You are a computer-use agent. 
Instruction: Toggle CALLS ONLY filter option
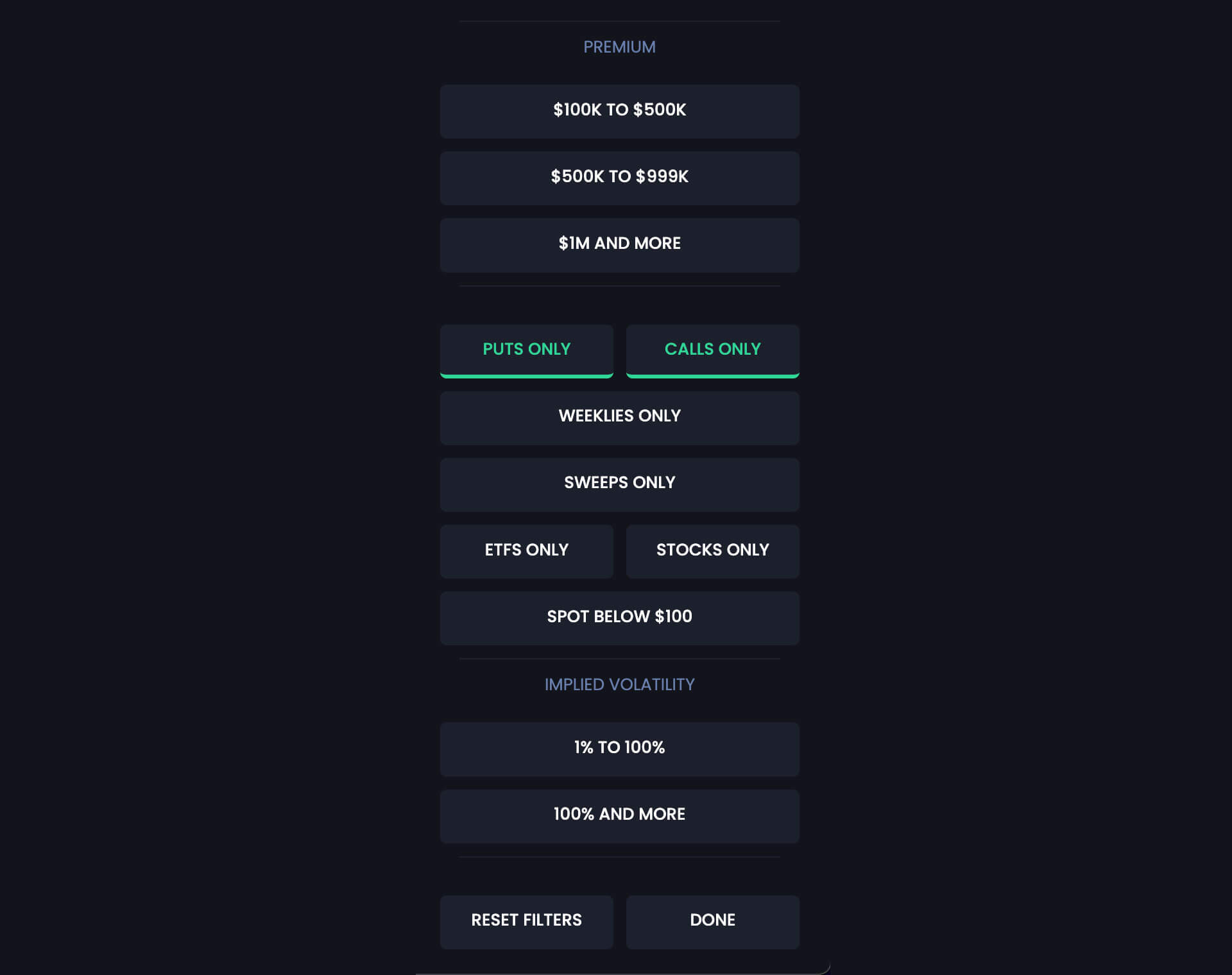pos(713,349)
